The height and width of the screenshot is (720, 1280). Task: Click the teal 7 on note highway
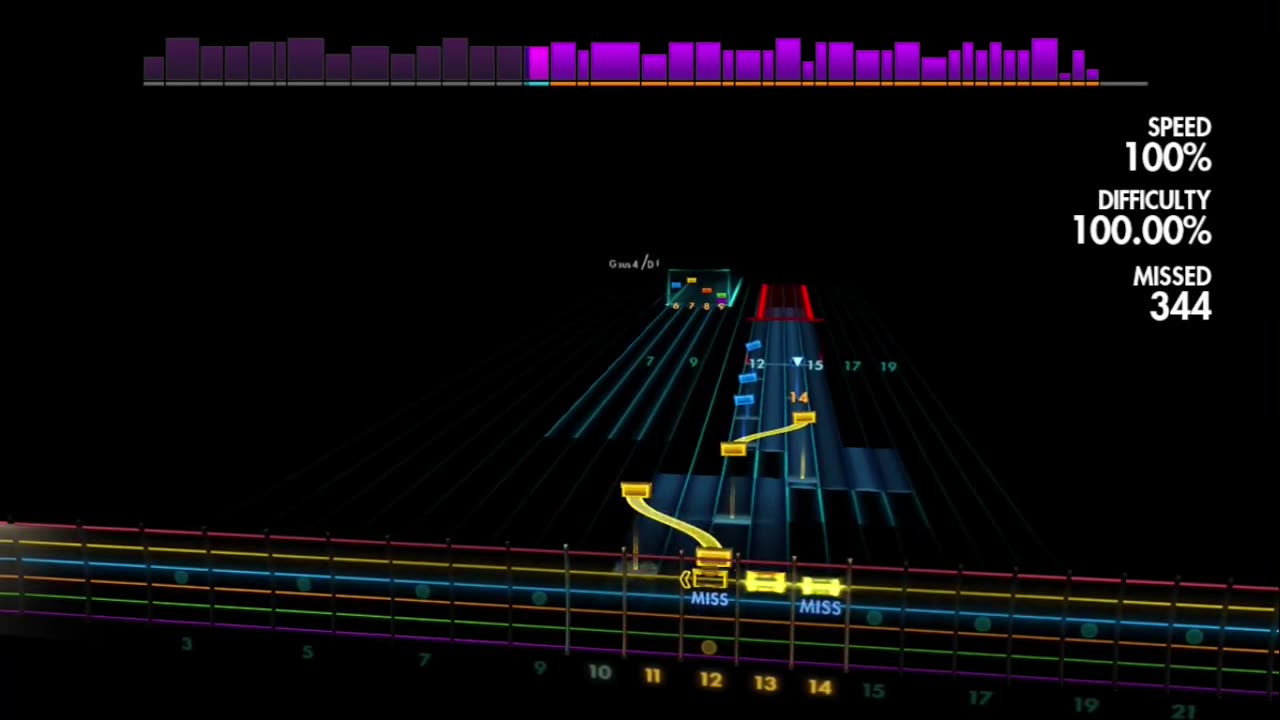tap(650, 361)
